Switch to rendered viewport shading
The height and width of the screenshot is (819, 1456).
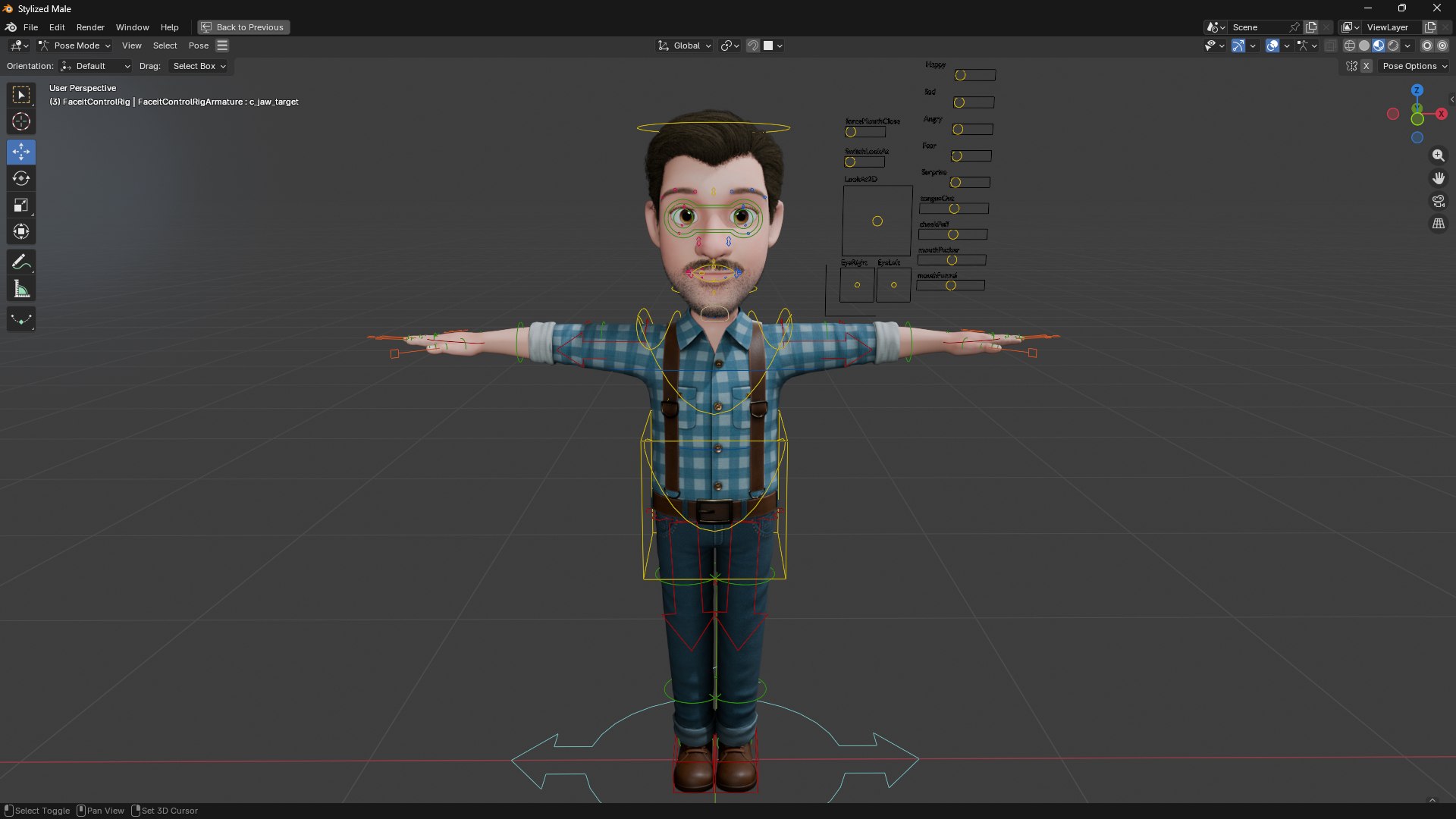click(1393, 45)
